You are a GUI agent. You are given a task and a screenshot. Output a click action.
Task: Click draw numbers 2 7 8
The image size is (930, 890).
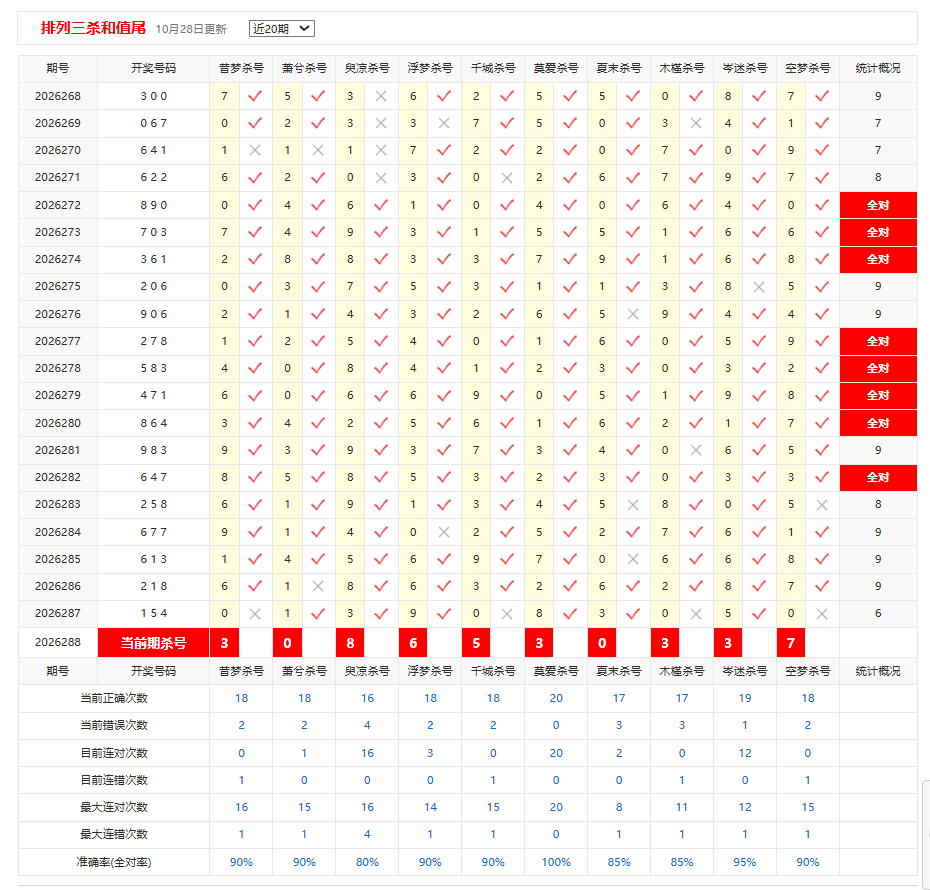(x=154, y=342)
